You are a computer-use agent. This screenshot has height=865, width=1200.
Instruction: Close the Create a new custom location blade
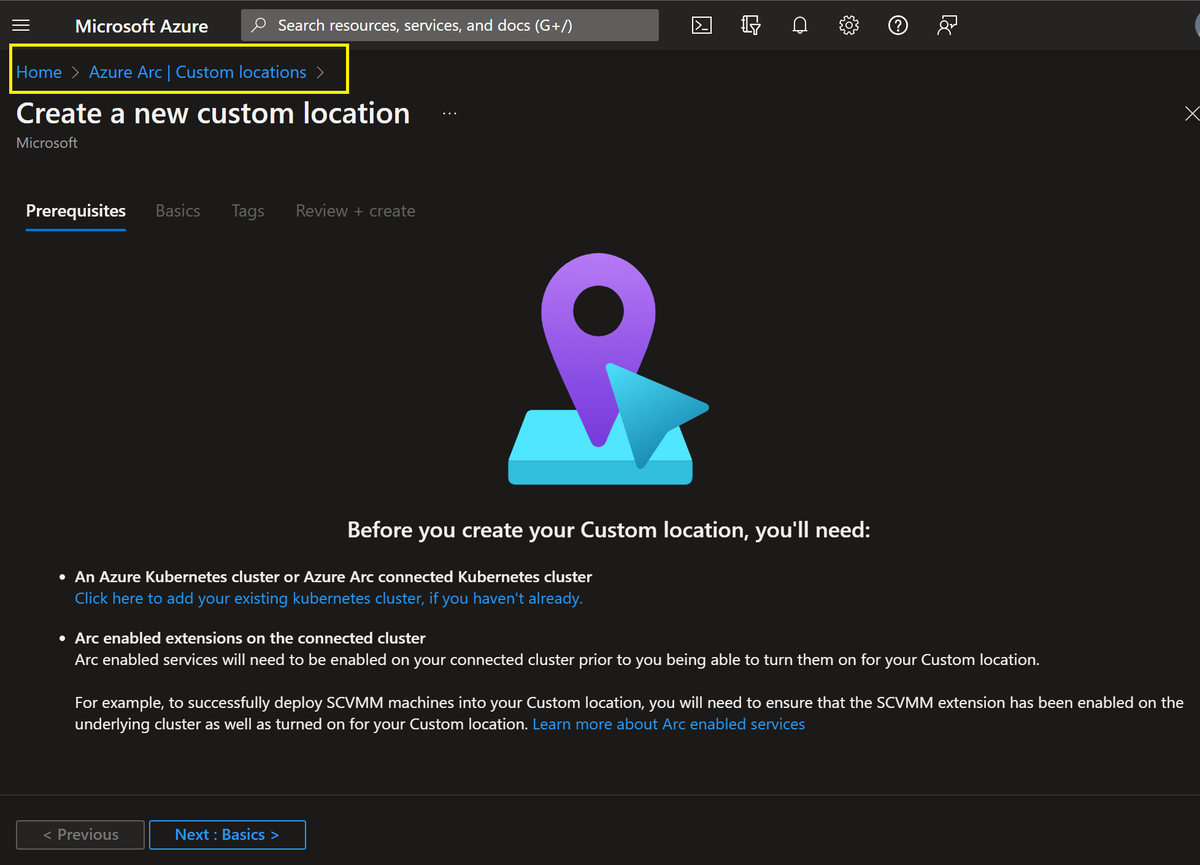coord(1191,113)
